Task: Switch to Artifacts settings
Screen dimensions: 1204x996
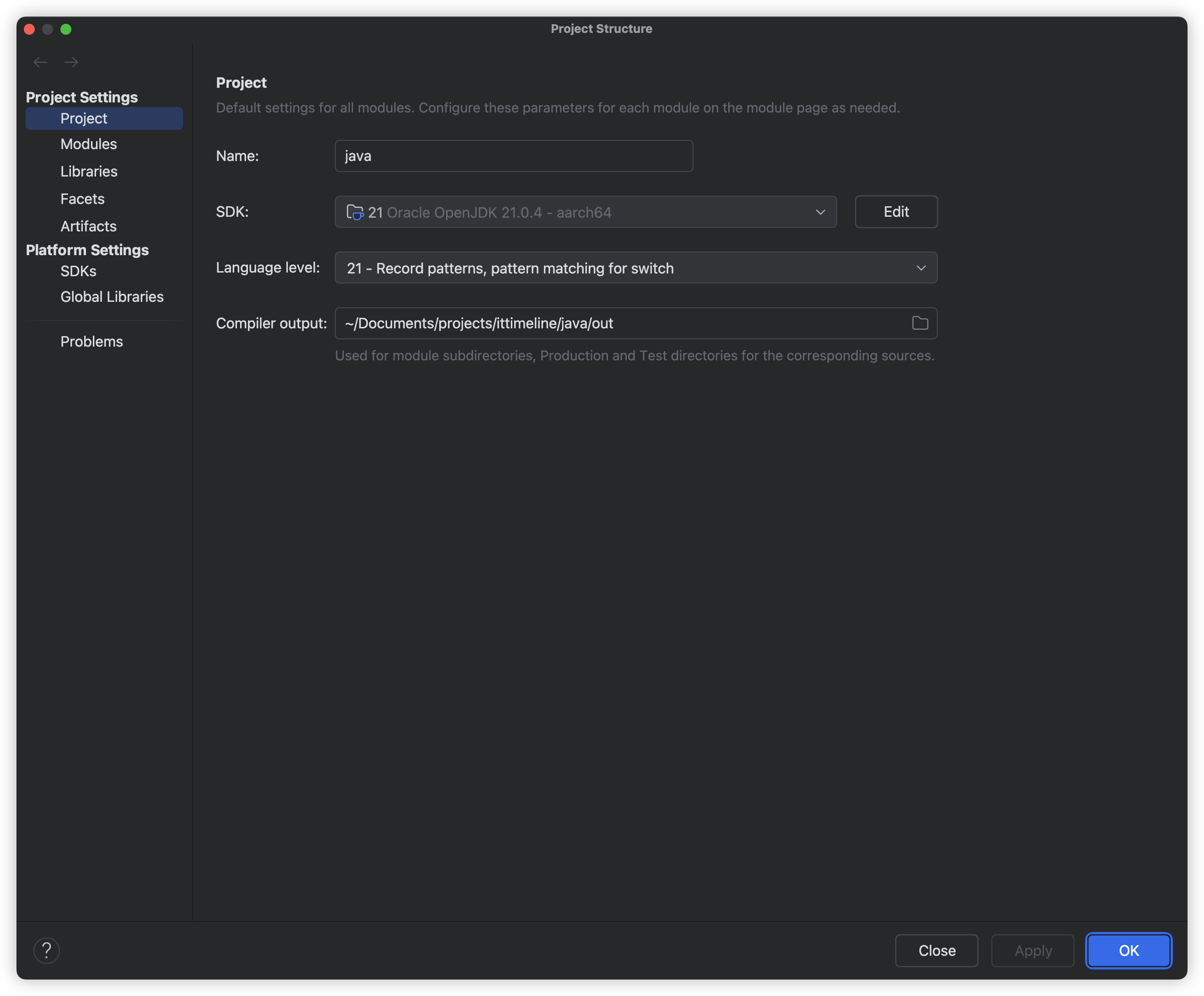Action: [88, 226]
